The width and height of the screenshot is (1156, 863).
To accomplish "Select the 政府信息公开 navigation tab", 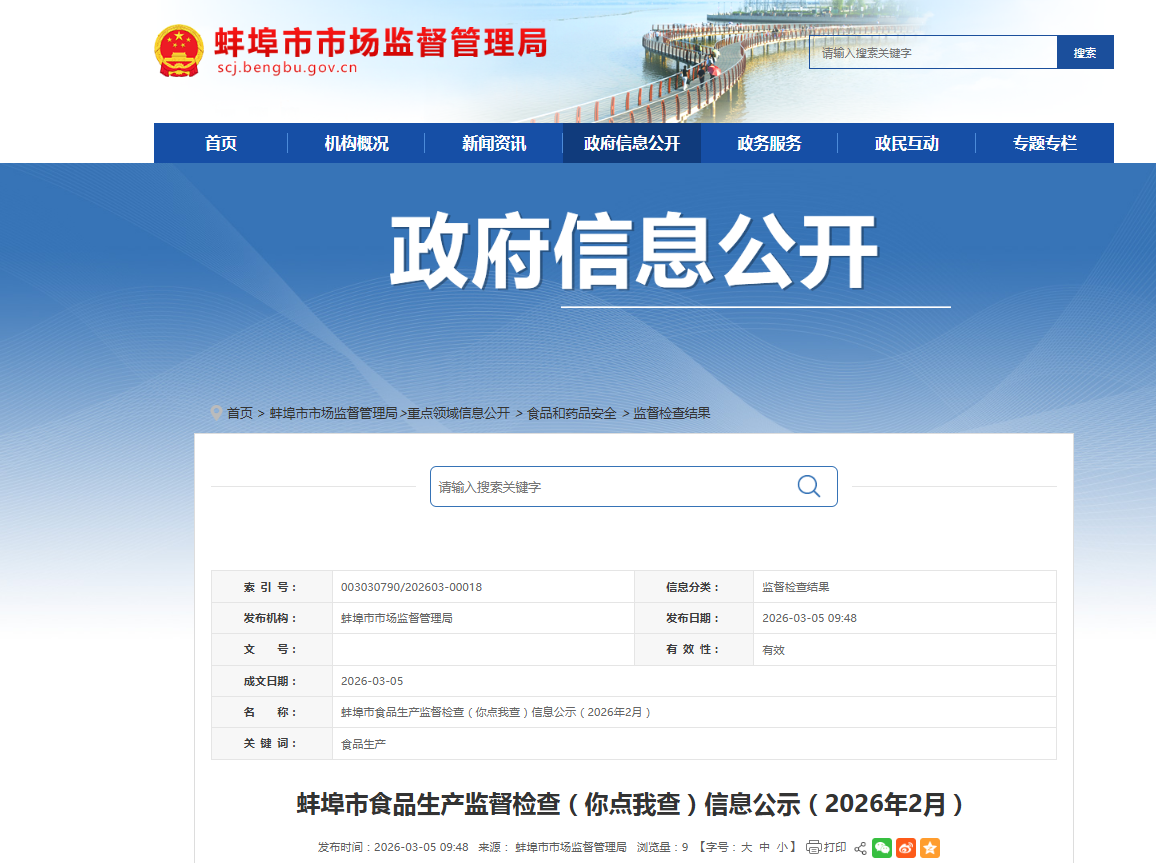I will point(632,143).
